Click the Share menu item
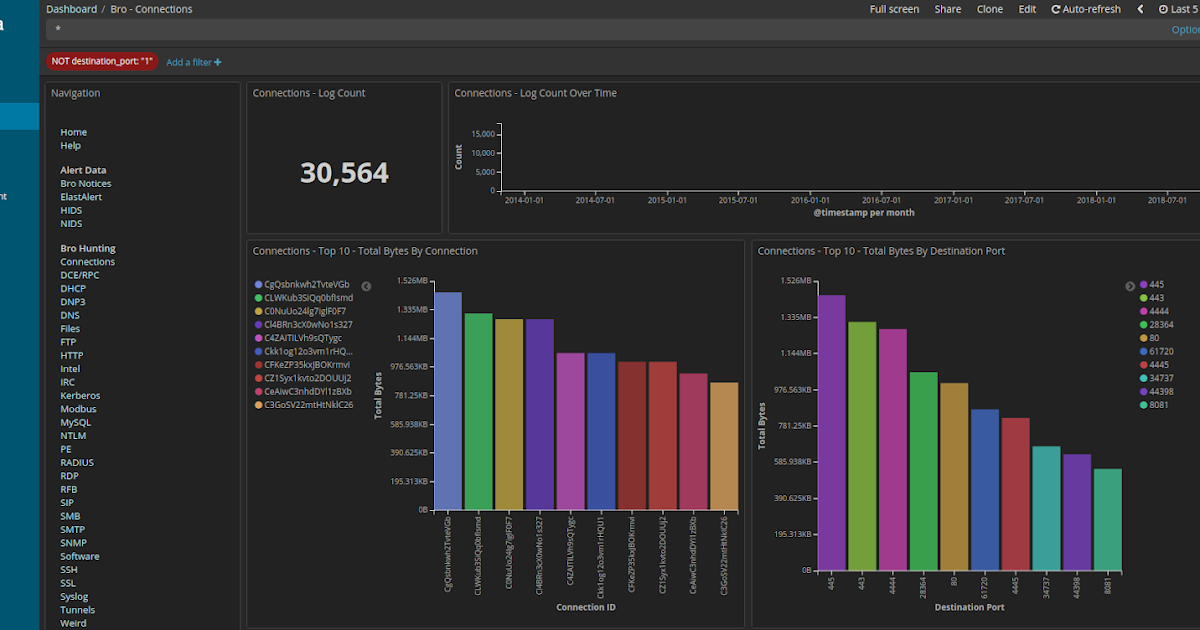 click(x=947, y=9)
